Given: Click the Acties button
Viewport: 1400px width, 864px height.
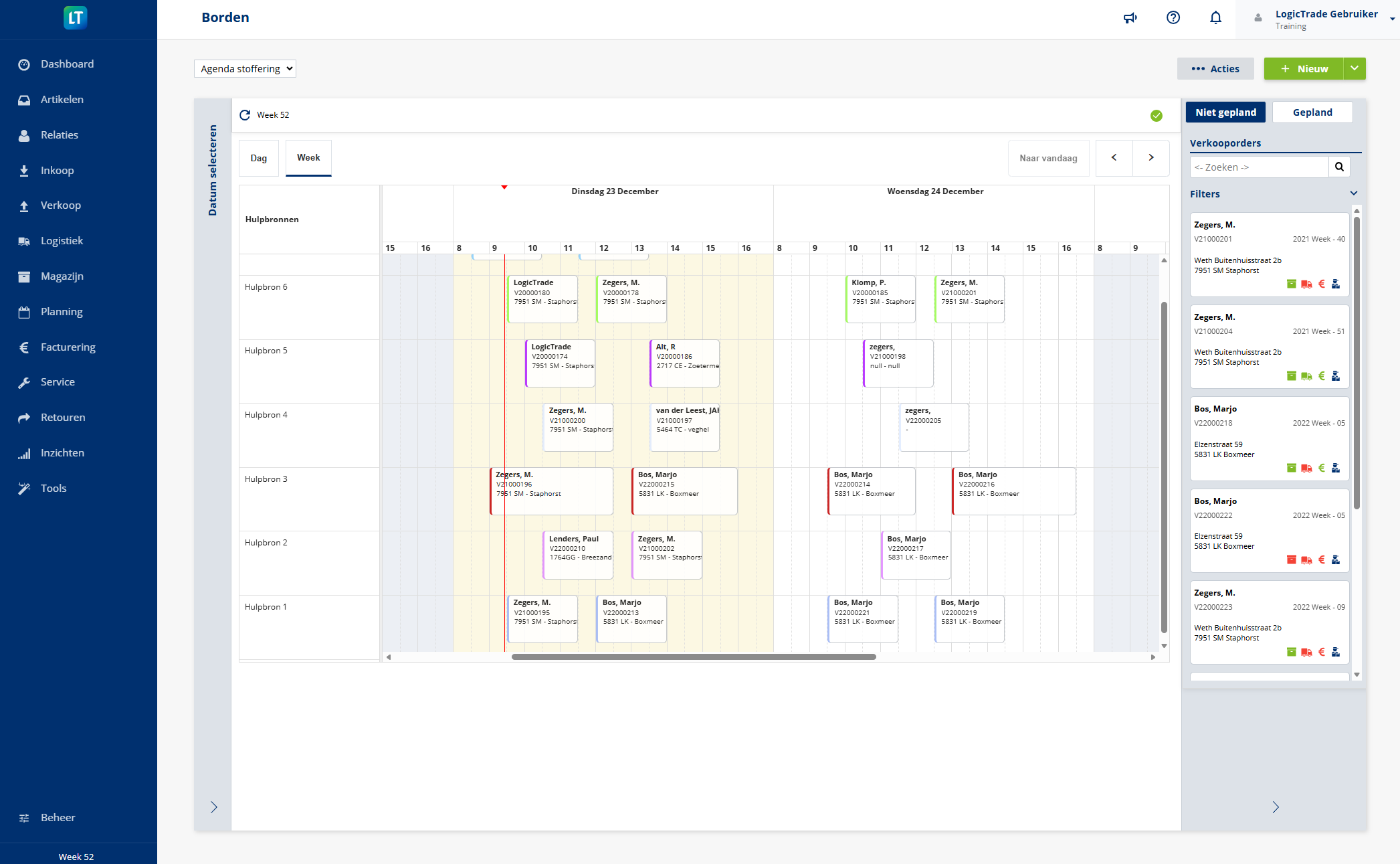Looking at the screenshot, I should click(x=1215, y=68).
